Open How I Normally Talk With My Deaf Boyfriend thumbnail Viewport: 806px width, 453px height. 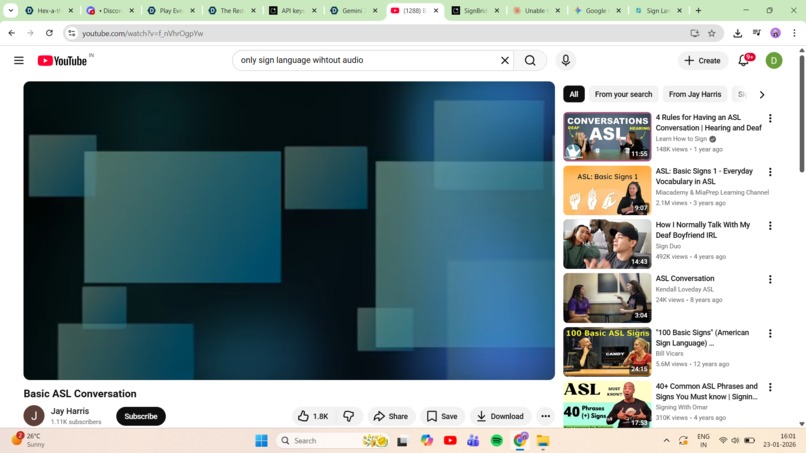[607, 244]
